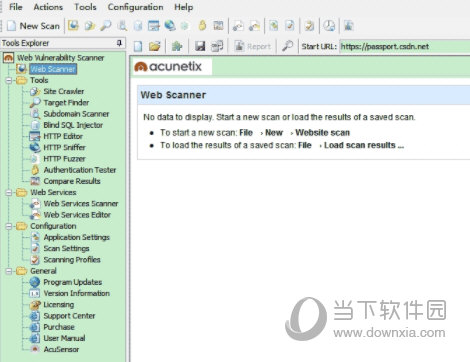Select Version Information in the tree
The height and width of the screenshot is (362, 470).
[76, 293]
